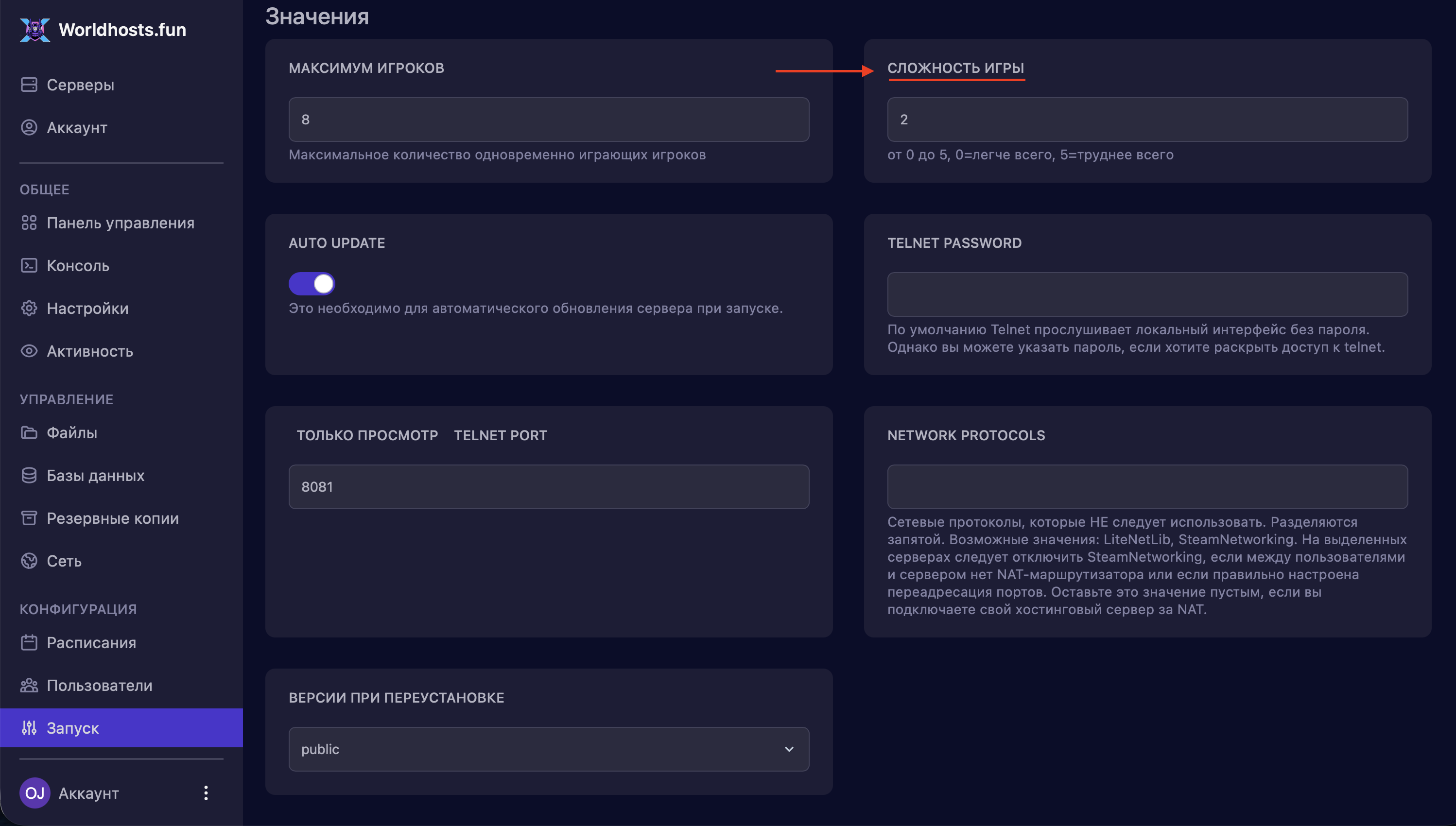The image size is (1456, 826).
Task: Click into the Максимум игроков field
Action: (x=548, y=120)
